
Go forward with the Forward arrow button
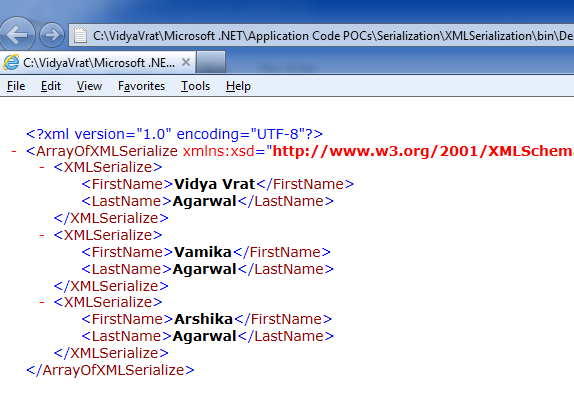pos(52,35)
